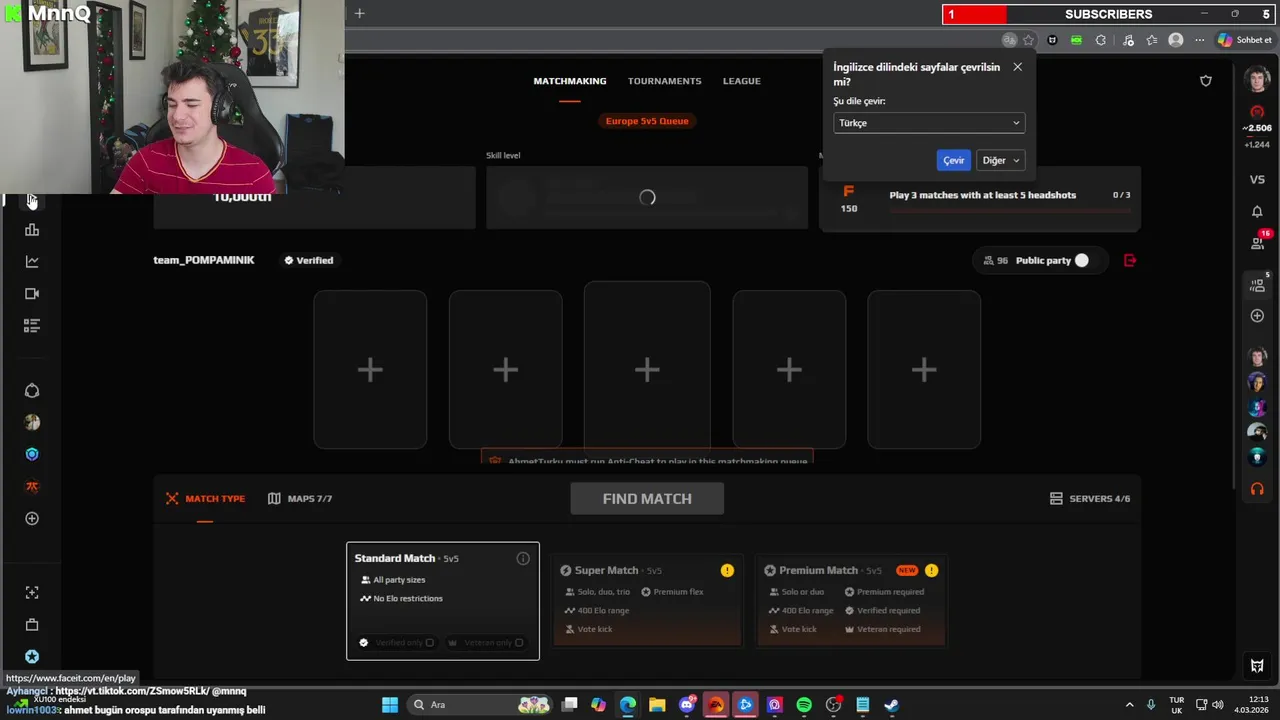Click the VS icon in right sidebar
This screenshot has width=1280, height=720.
1257,180
